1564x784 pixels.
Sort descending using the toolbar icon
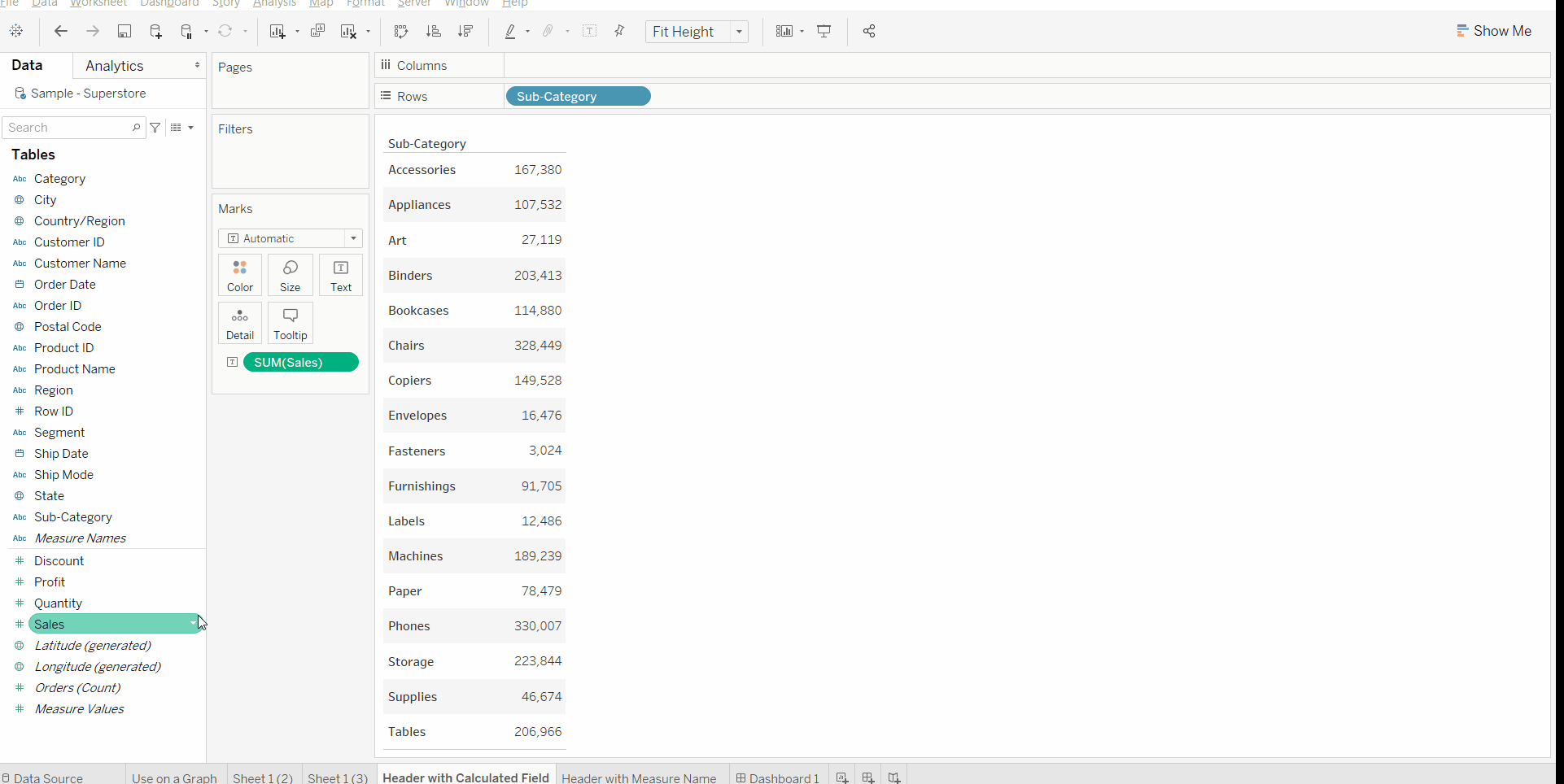click(x=465, y=31)
